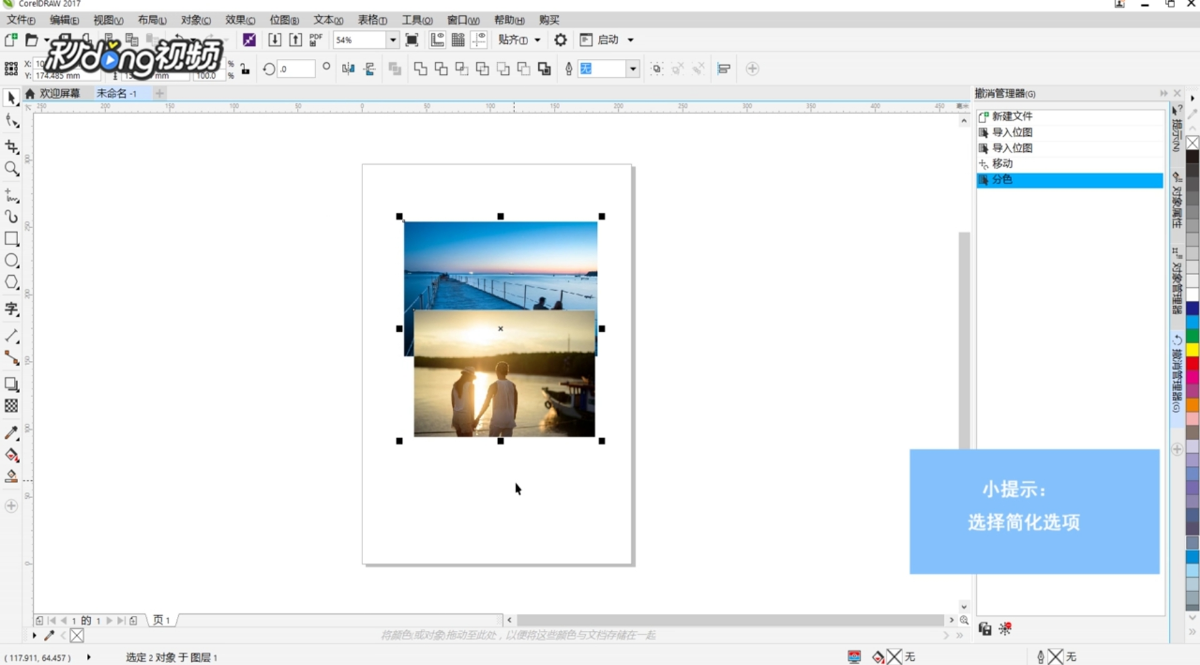Select the Shape tool
Image resolution: width=1200 pixels, height=665 pixels.
pos(11,122)
